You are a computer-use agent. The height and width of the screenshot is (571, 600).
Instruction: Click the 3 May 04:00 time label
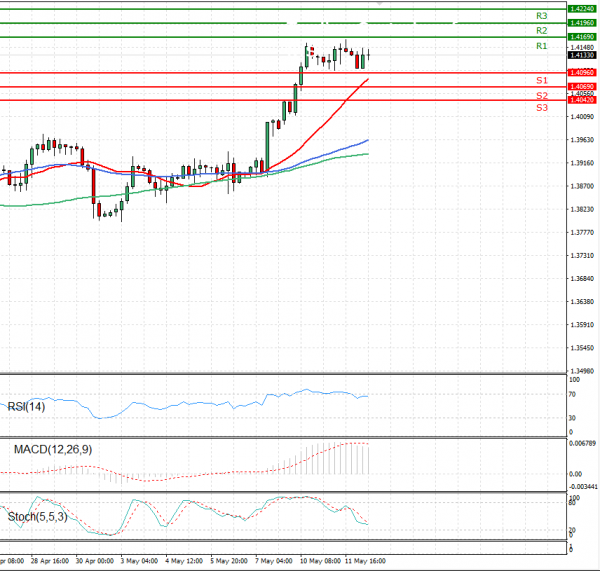point(139,561)
